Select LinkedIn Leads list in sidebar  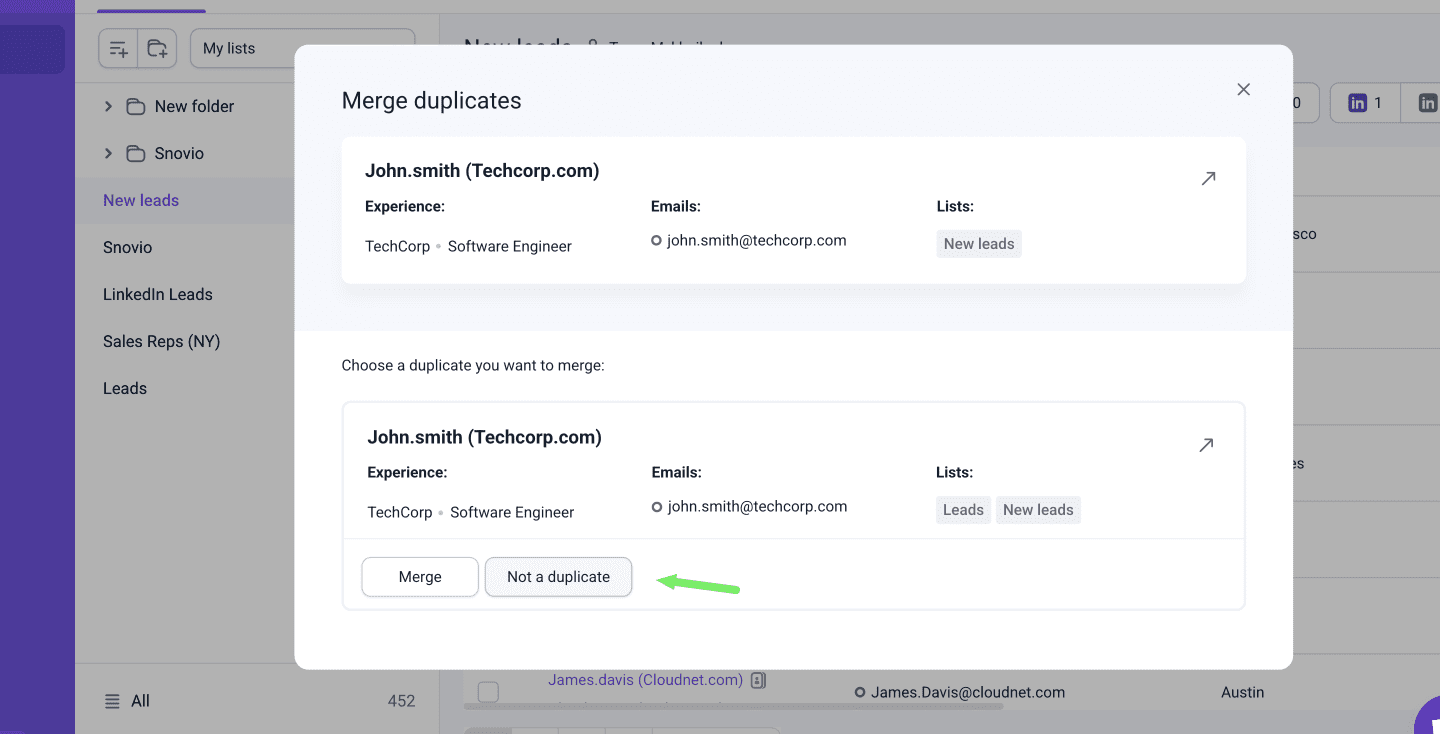click(158, 294)
